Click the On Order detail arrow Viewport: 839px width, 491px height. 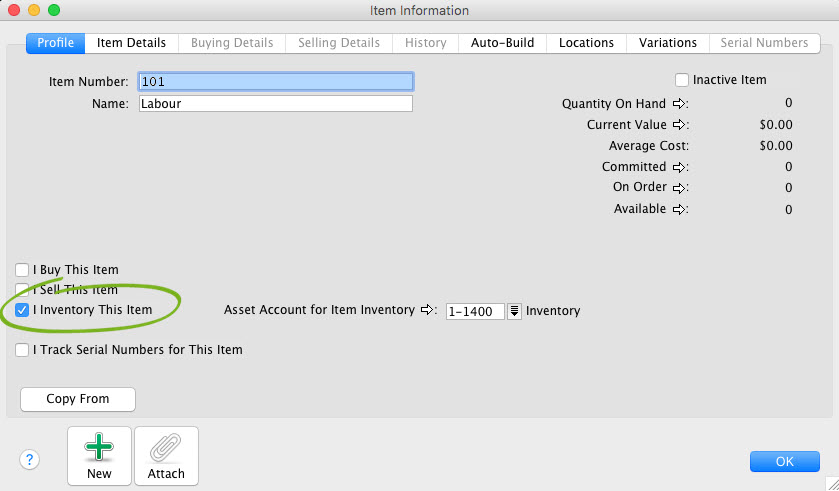tap(679, 188)
